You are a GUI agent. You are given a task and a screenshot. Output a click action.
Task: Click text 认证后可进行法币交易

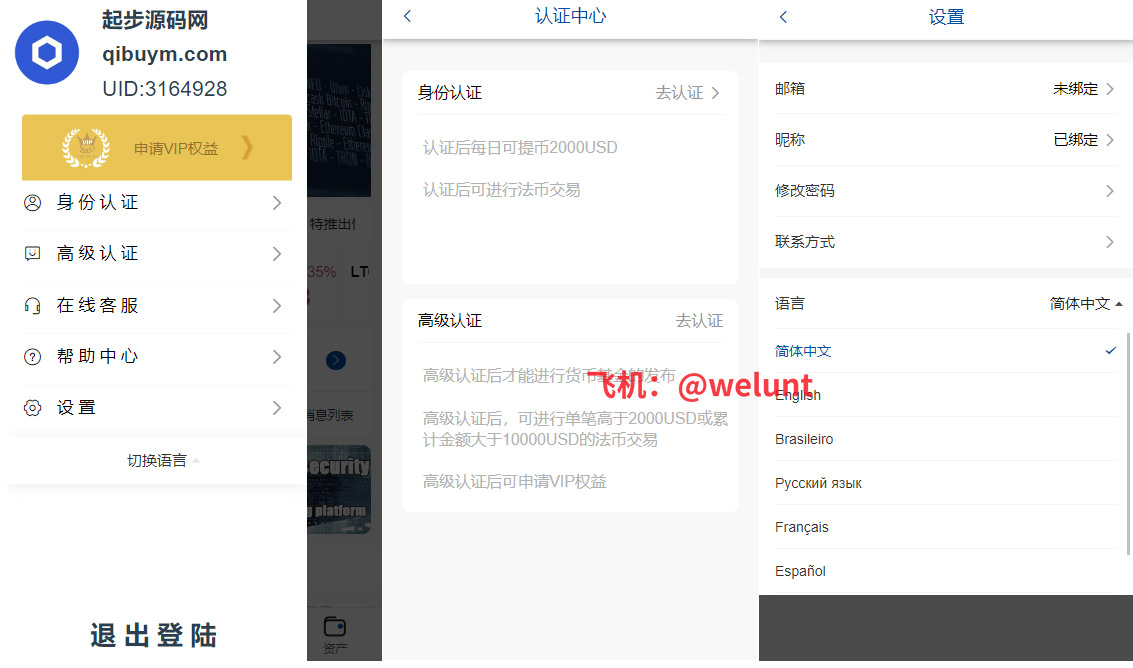[501, 189]
